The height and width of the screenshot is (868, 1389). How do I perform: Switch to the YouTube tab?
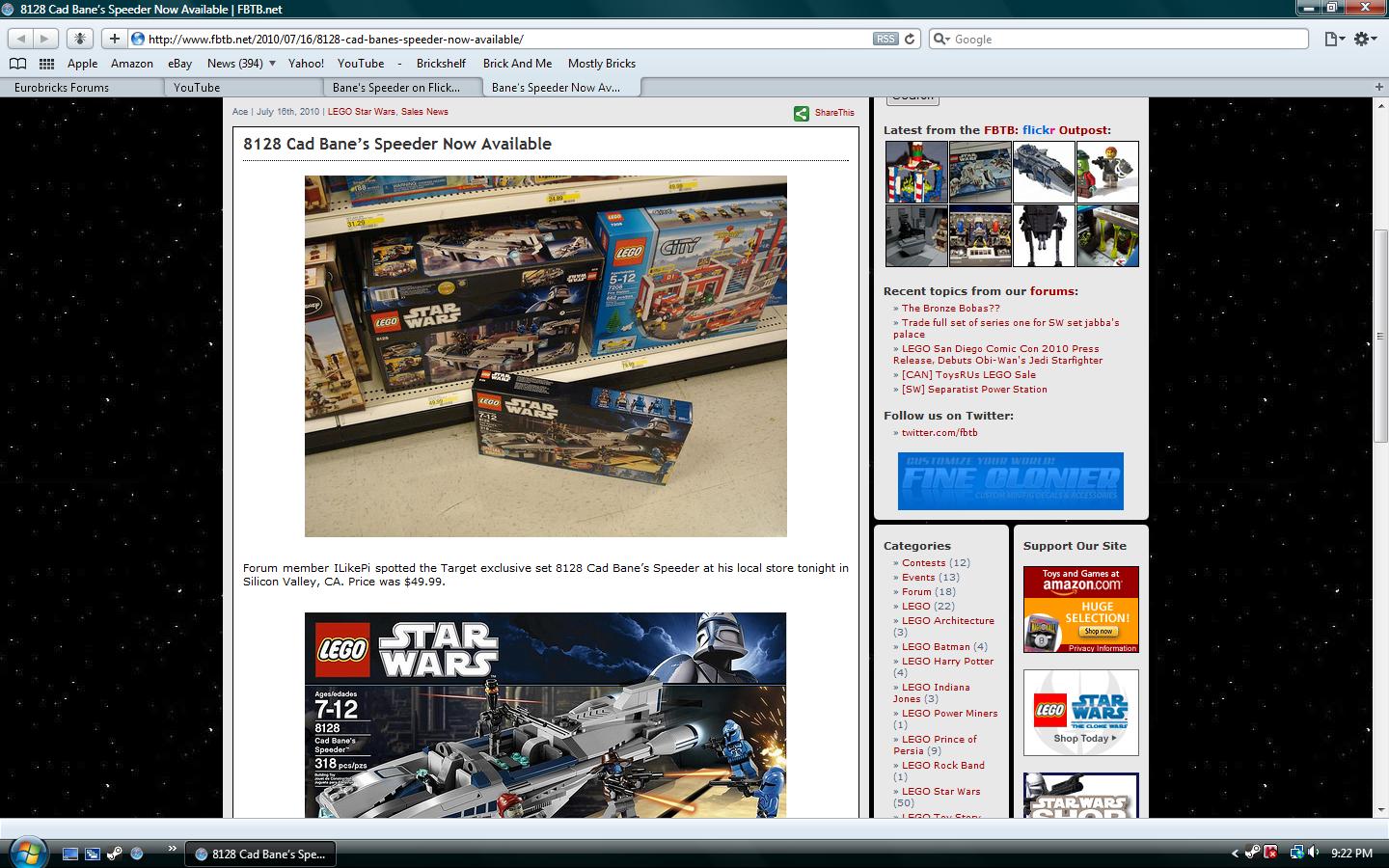(241, 87)
